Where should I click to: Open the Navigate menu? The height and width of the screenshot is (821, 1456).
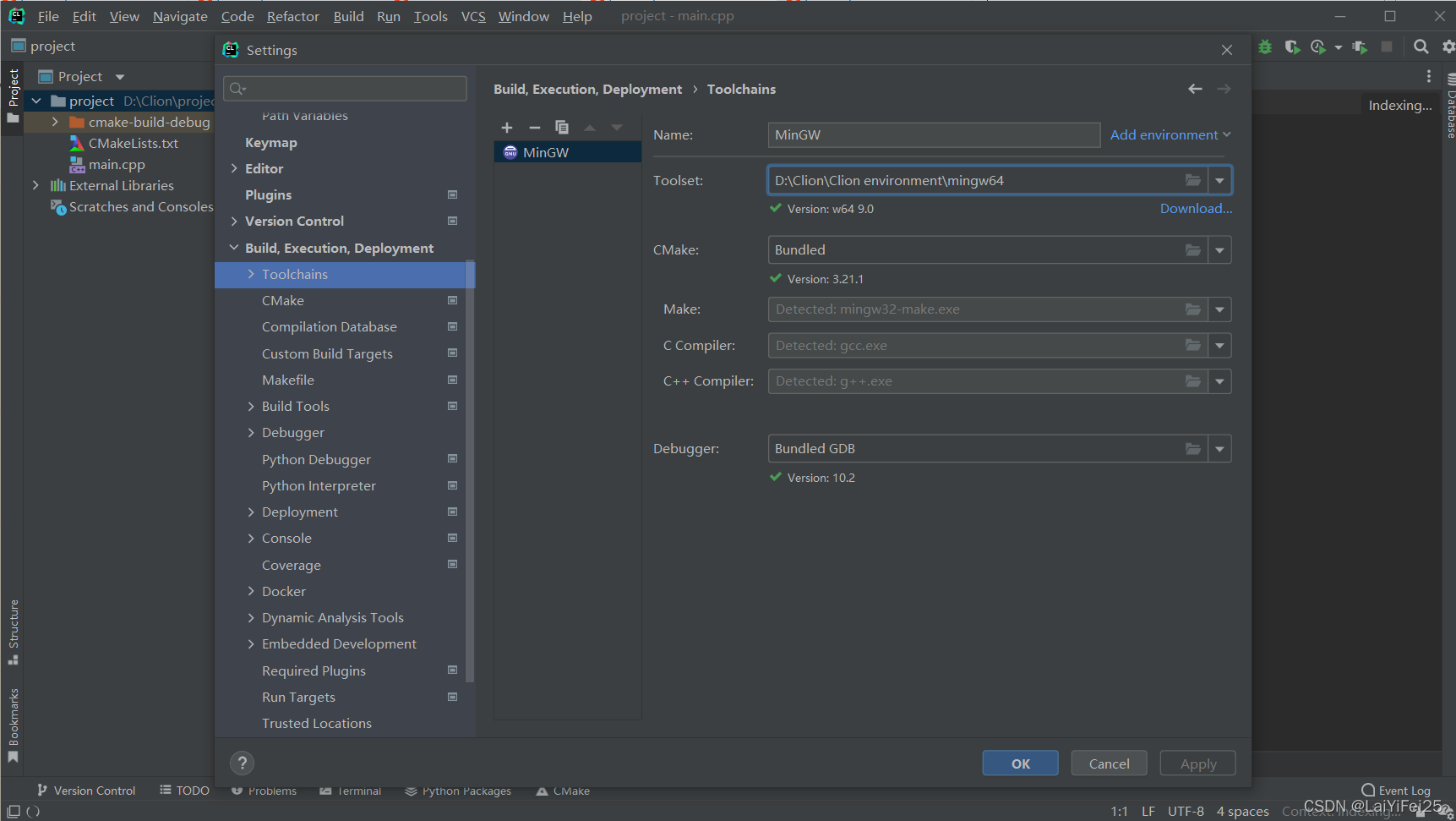coord(180,17)
